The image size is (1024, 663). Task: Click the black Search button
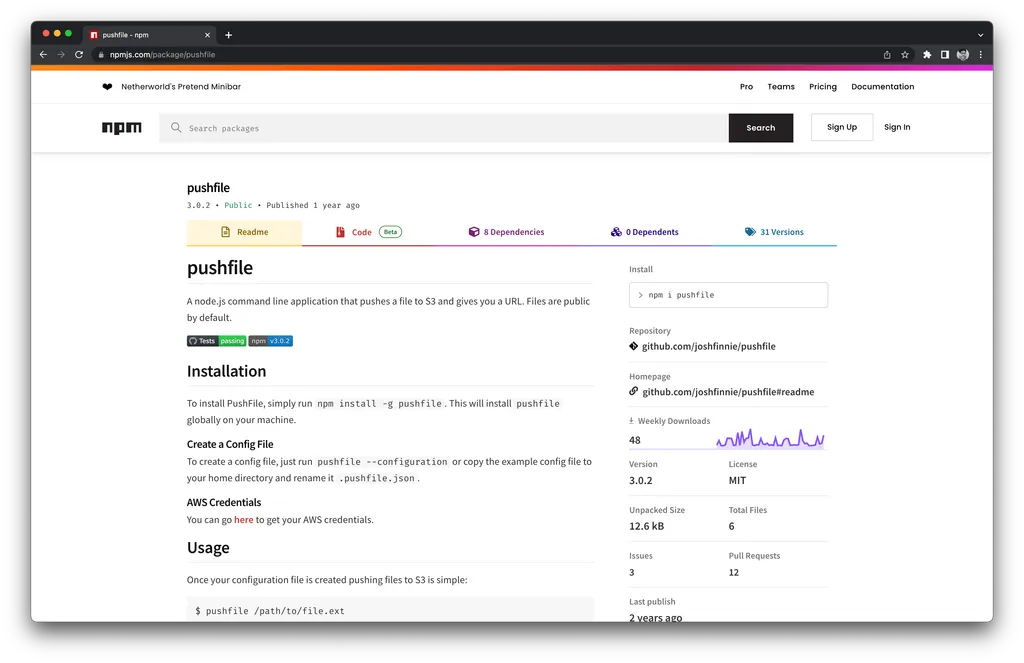761,128
